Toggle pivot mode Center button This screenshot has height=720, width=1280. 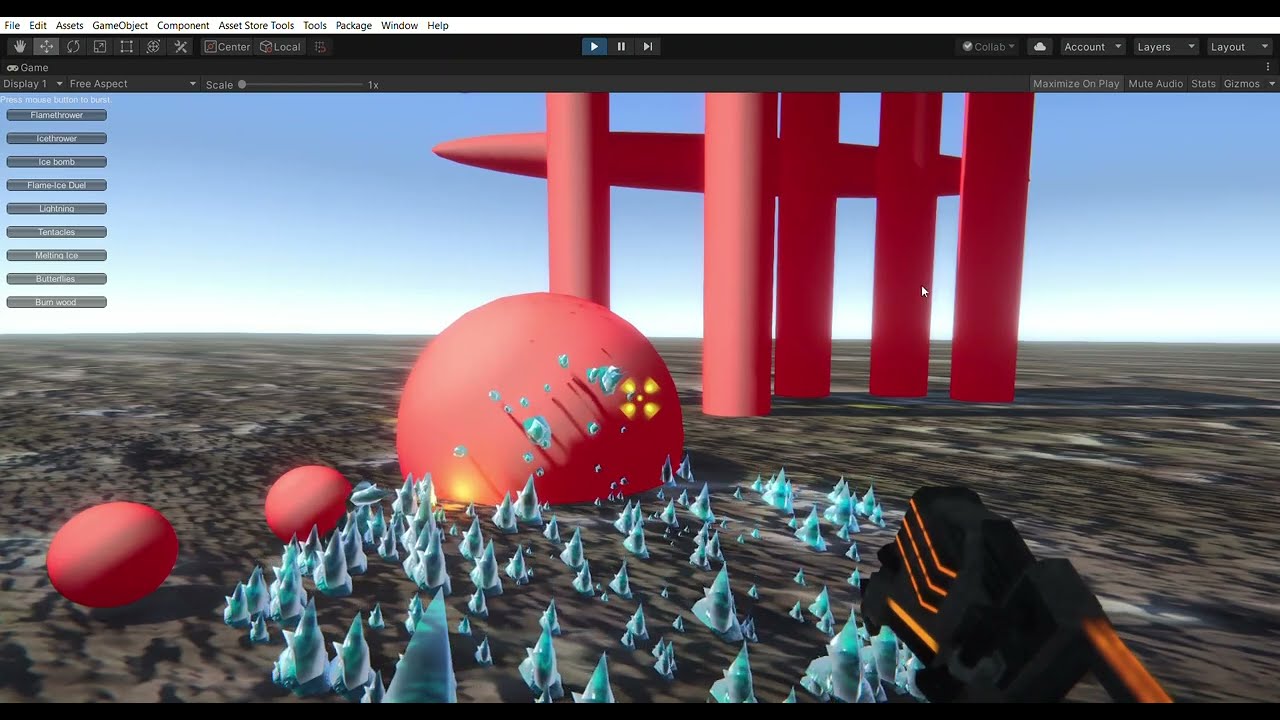pos(227,47)
